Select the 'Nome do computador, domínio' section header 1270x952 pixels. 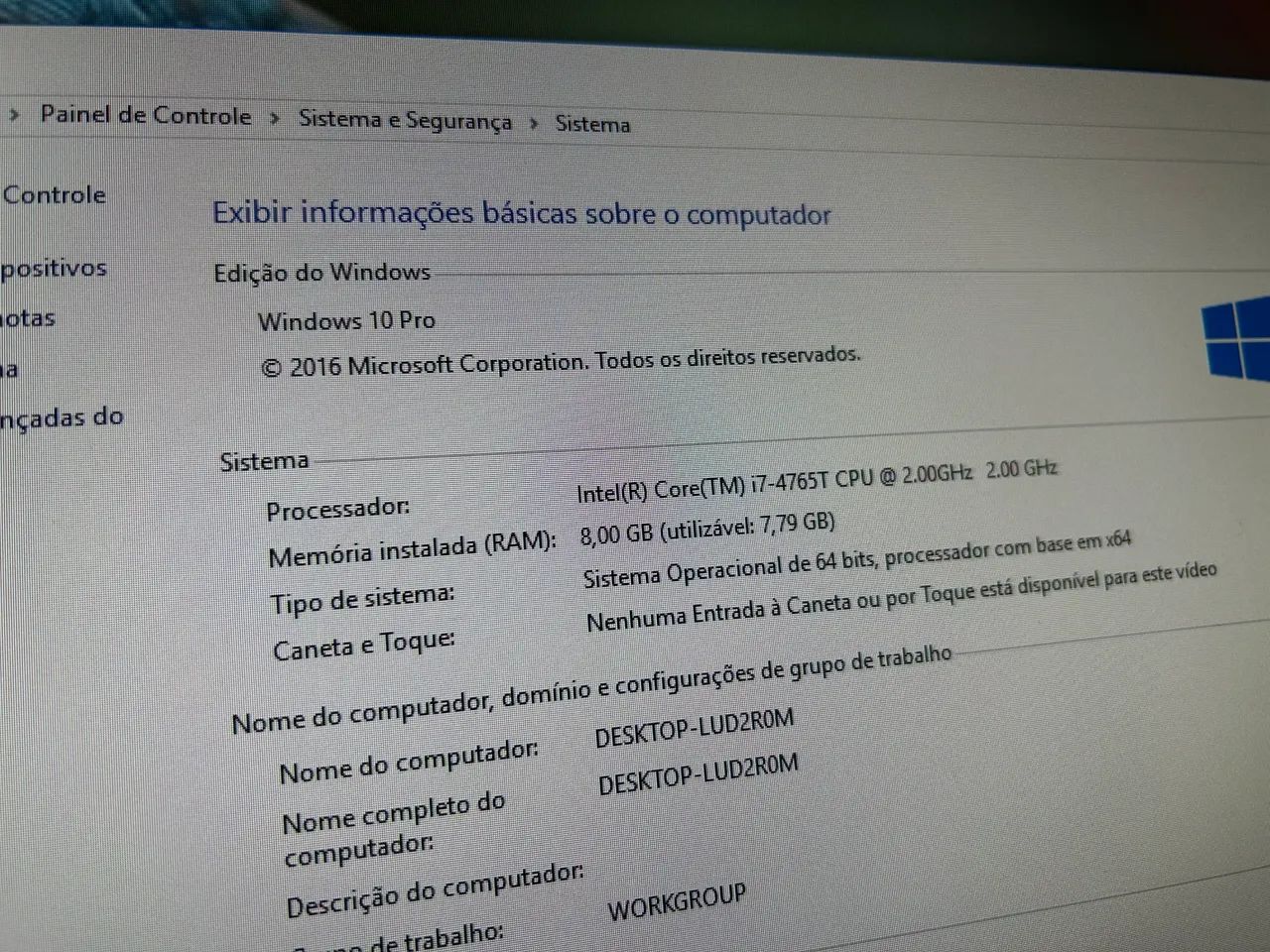click(x=591, y=689)
